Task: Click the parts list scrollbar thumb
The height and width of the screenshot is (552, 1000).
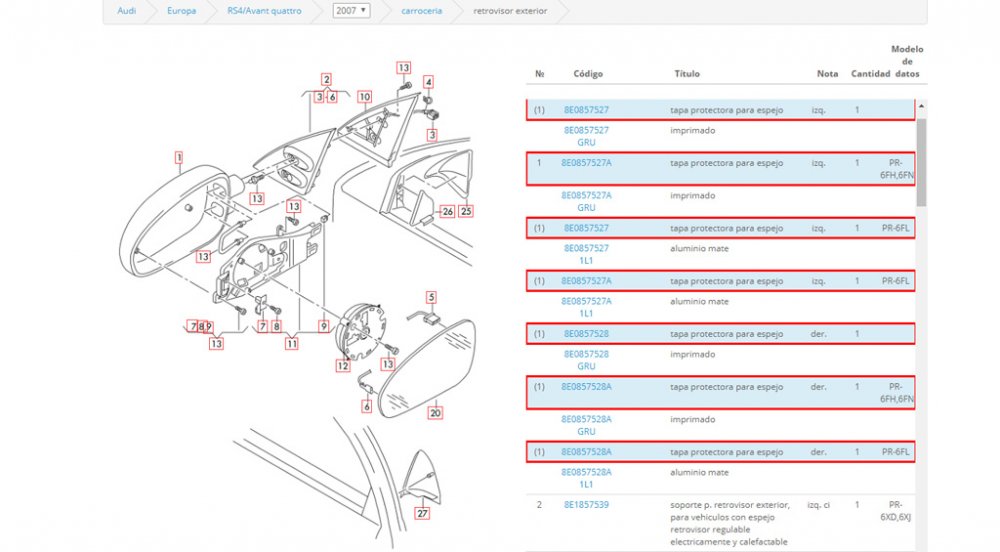Action: click(921, 161)
